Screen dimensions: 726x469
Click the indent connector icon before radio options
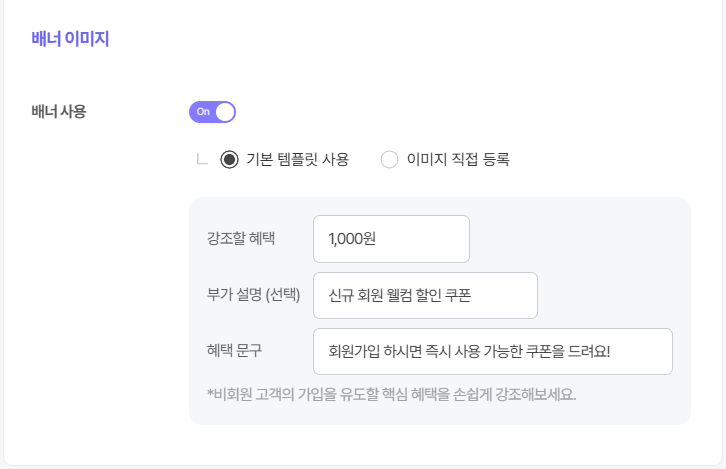(202, 159)
